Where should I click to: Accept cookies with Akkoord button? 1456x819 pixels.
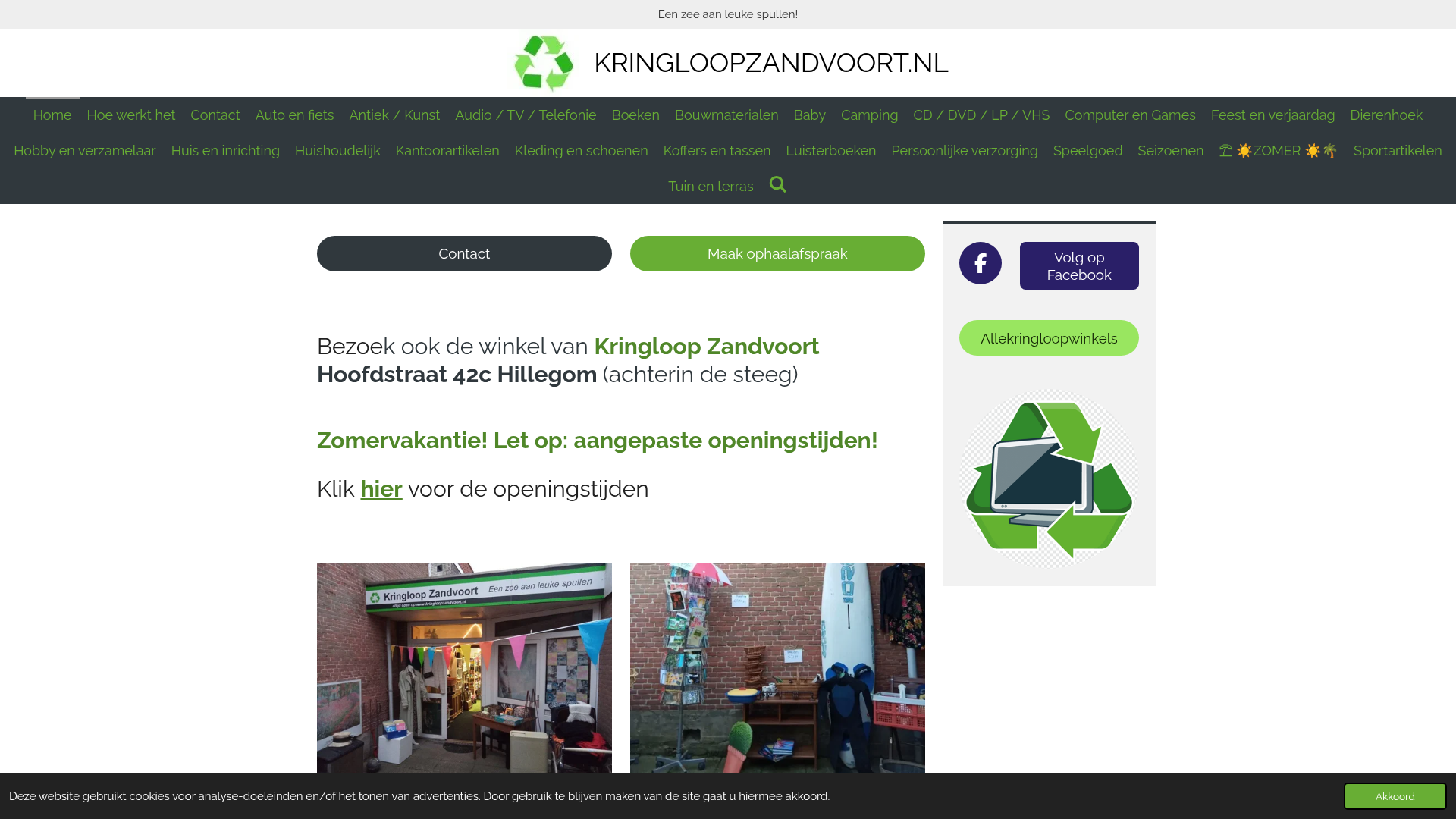tap(1395, 796)
